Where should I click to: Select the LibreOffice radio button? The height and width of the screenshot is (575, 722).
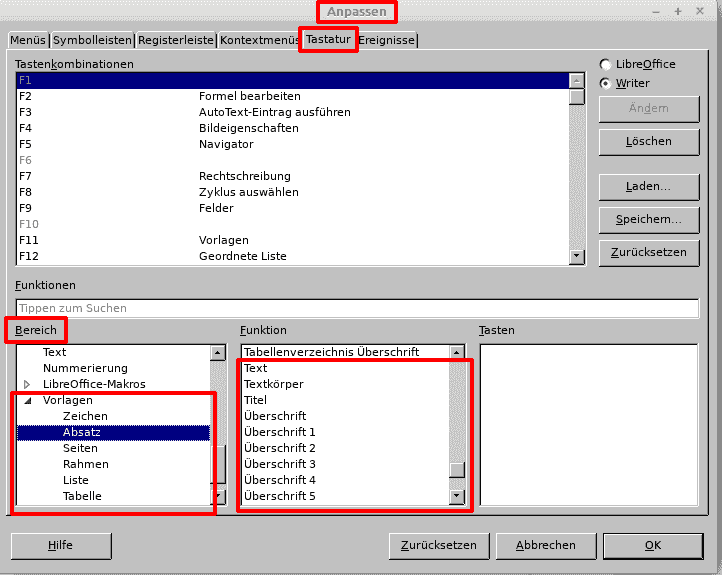606,65
